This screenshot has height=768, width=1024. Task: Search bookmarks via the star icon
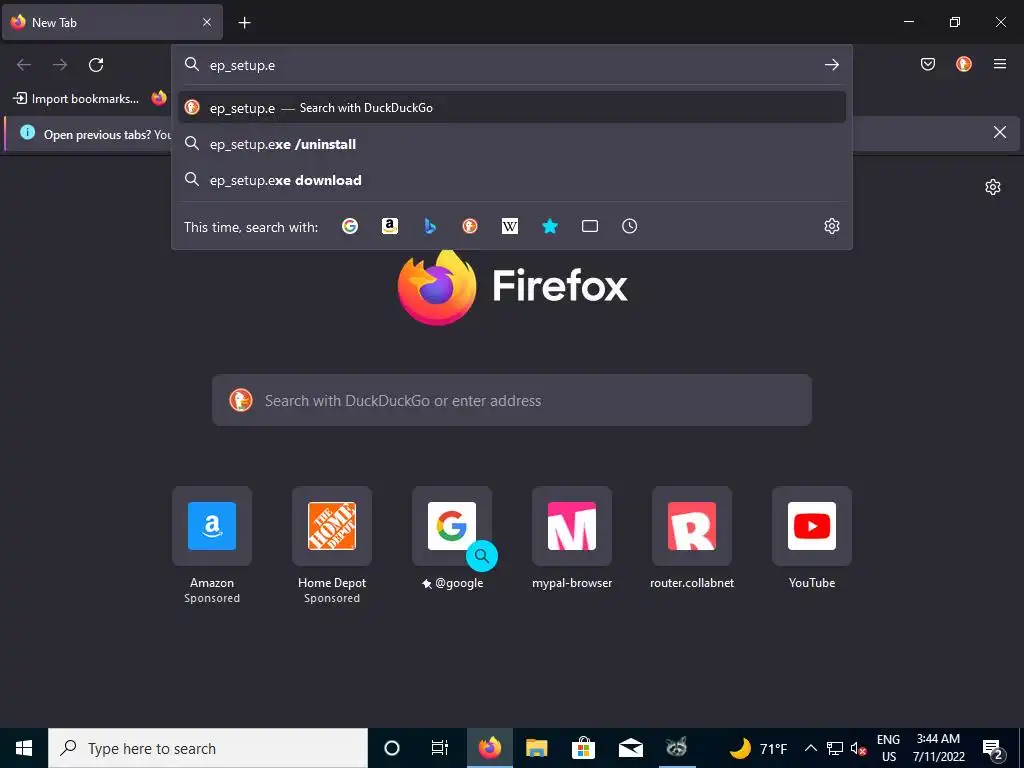click(550, 226)
